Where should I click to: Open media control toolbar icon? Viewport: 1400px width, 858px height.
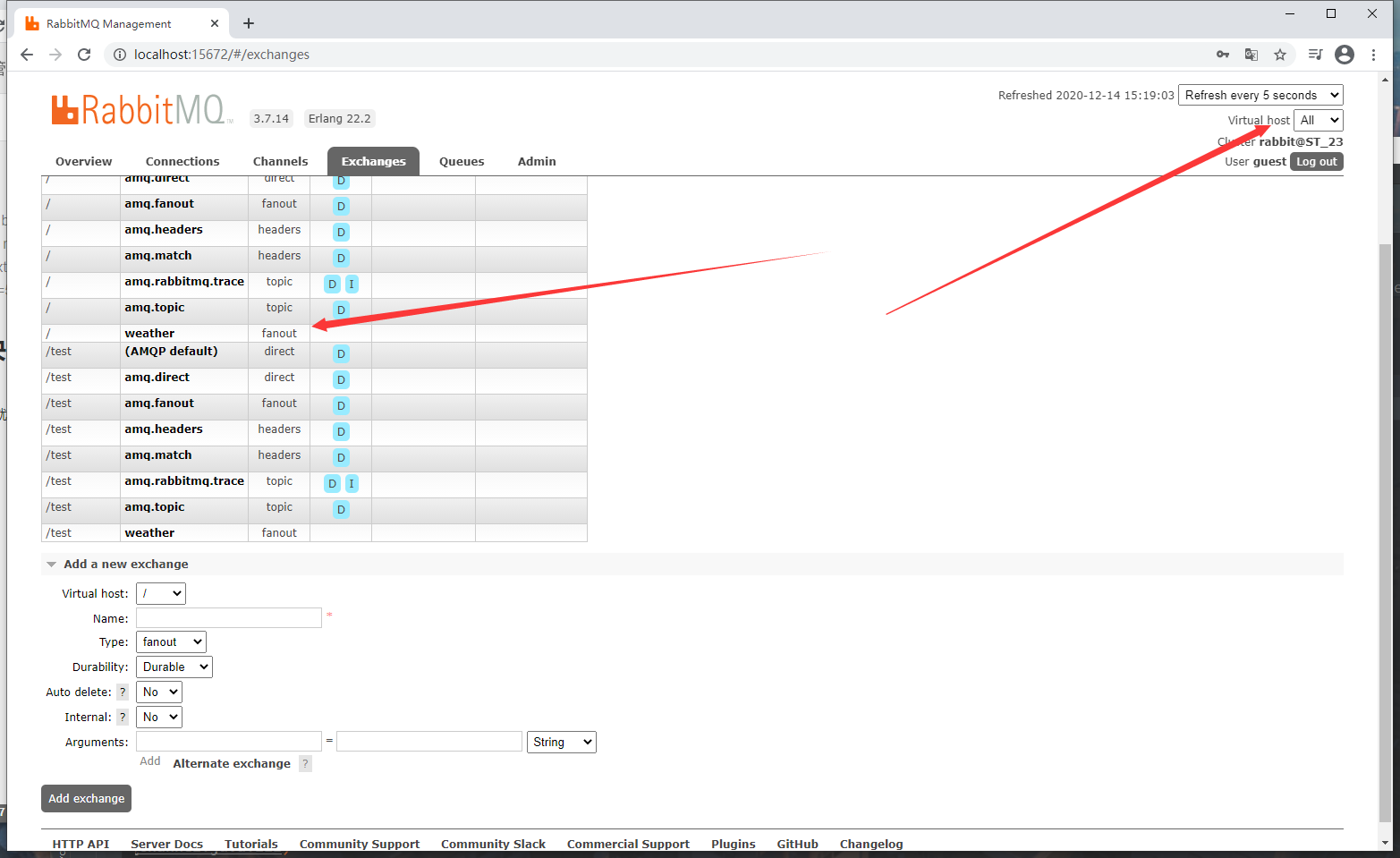click(1315, 55)
